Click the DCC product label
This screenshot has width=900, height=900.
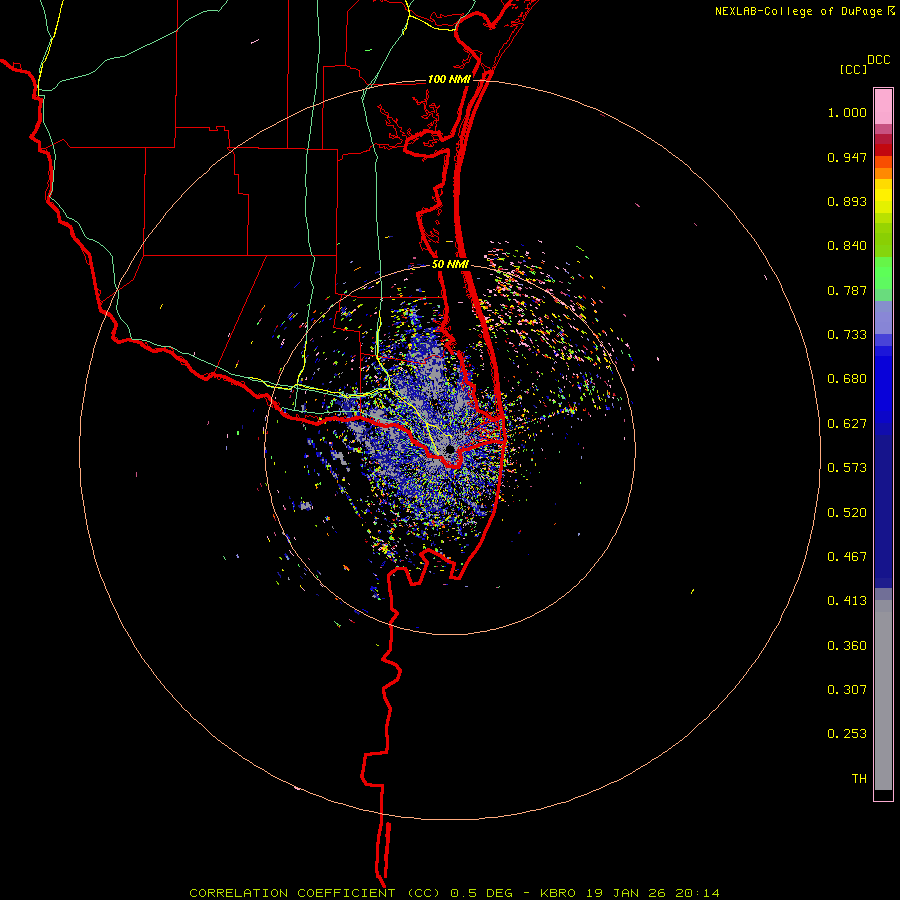tap(879, 60)
